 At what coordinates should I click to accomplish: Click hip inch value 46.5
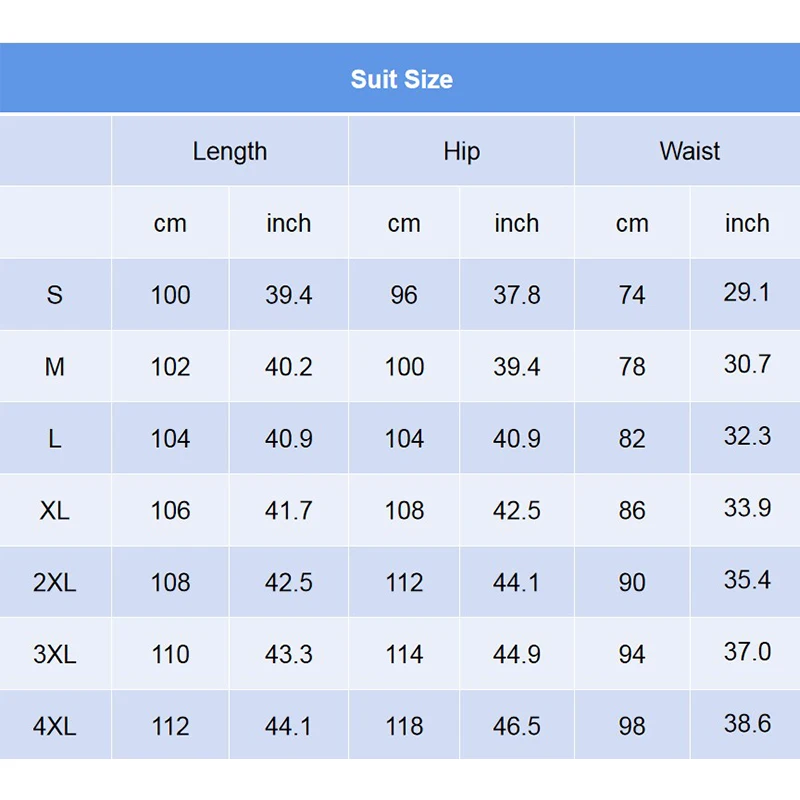click(516, 727)
